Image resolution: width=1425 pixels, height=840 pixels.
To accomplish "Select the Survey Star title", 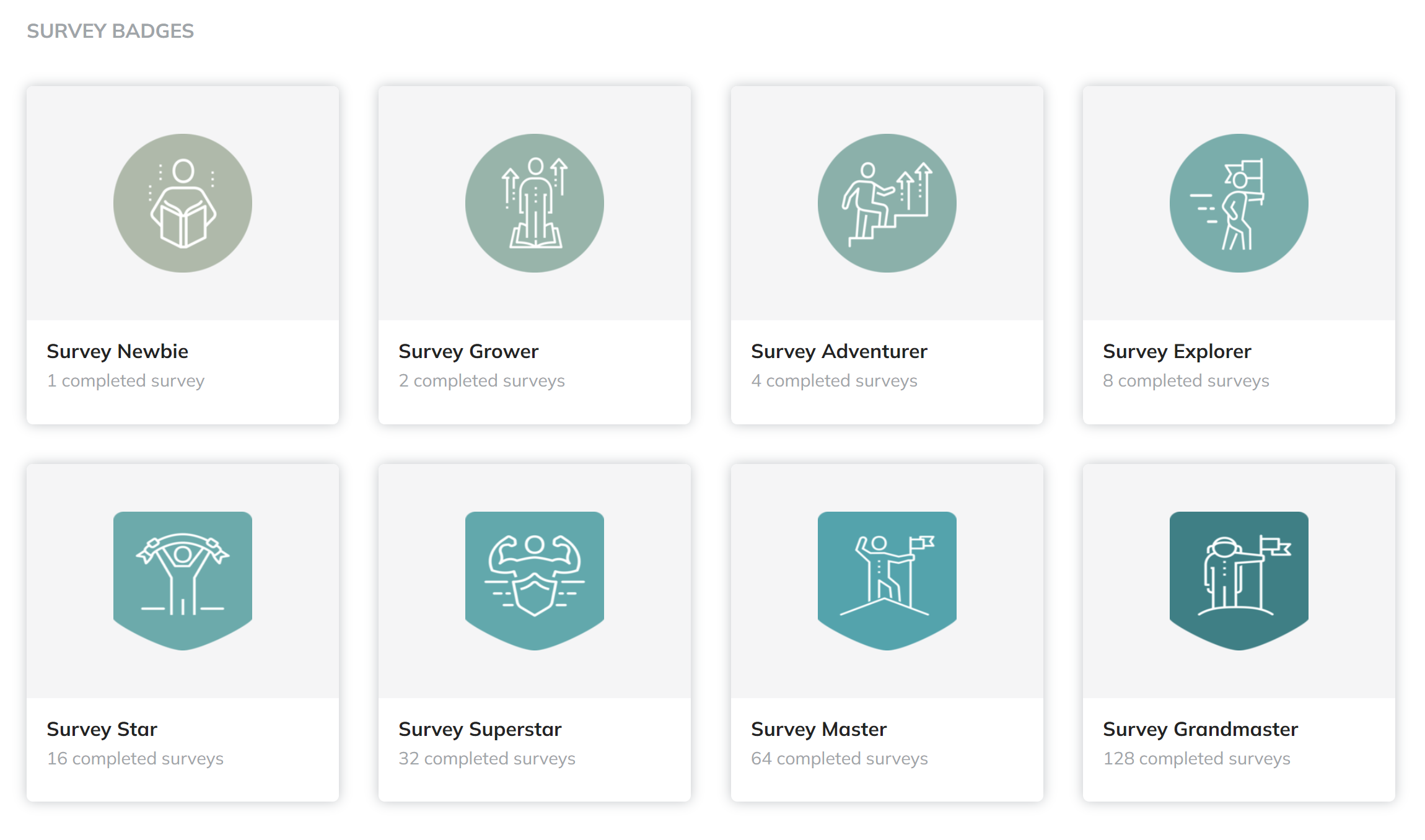I will click(x=102, y=729).
